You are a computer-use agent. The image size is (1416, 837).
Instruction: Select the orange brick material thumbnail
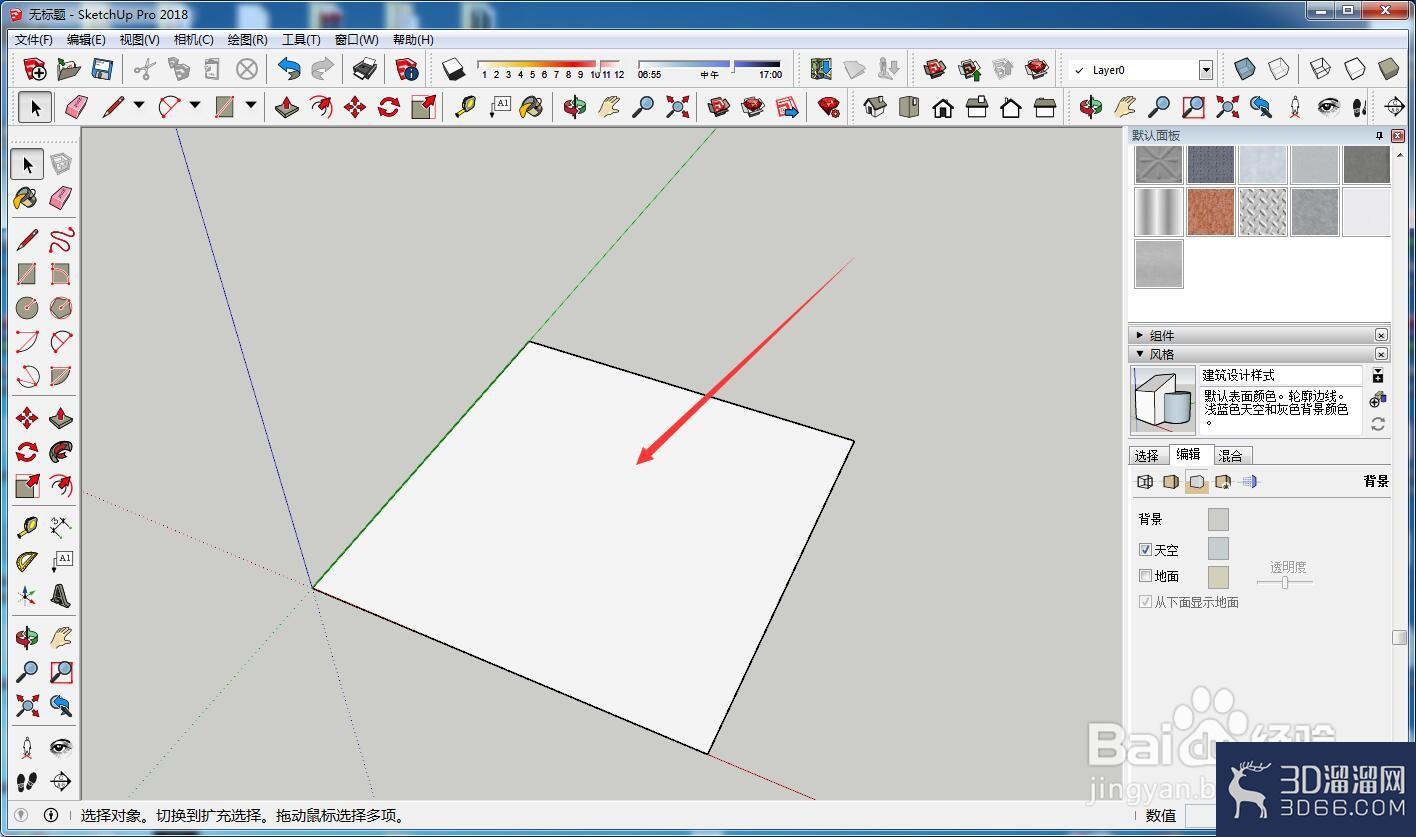click(1211, 212)
